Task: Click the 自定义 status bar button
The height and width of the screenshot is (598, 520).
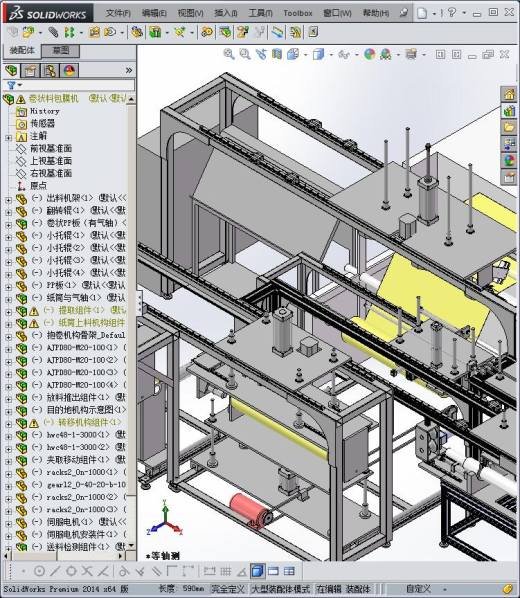Action: coord(419,589)
